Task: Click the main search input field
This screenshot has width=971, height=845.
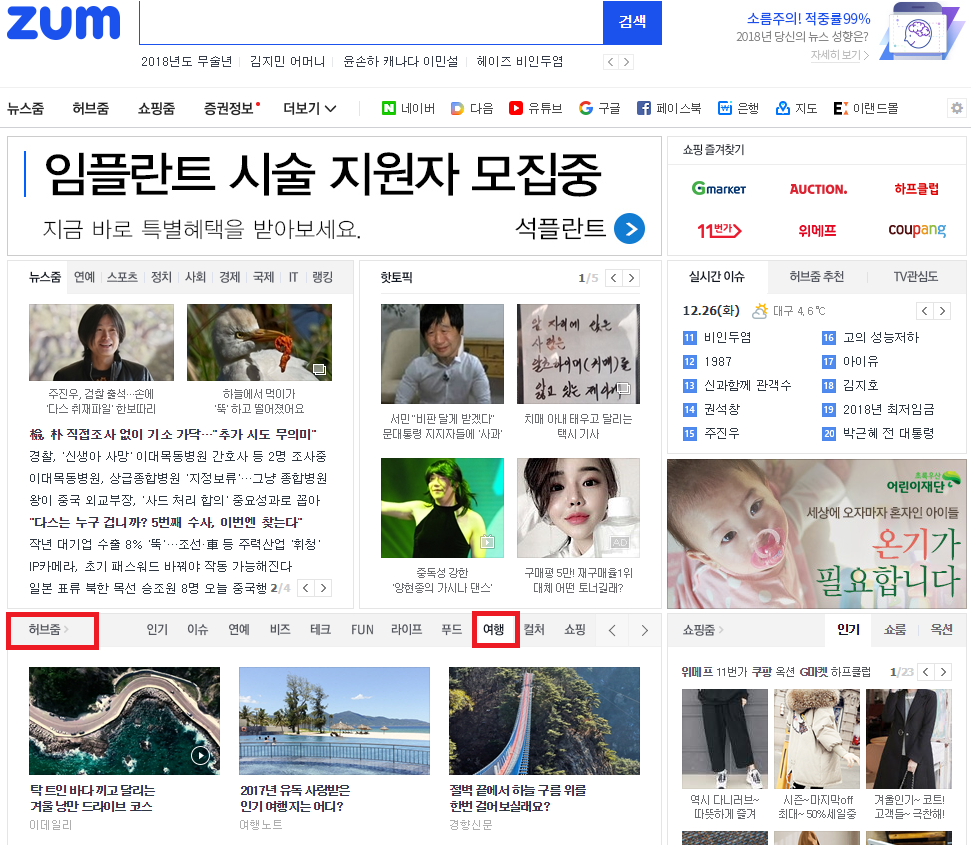Action: [370, 22]
